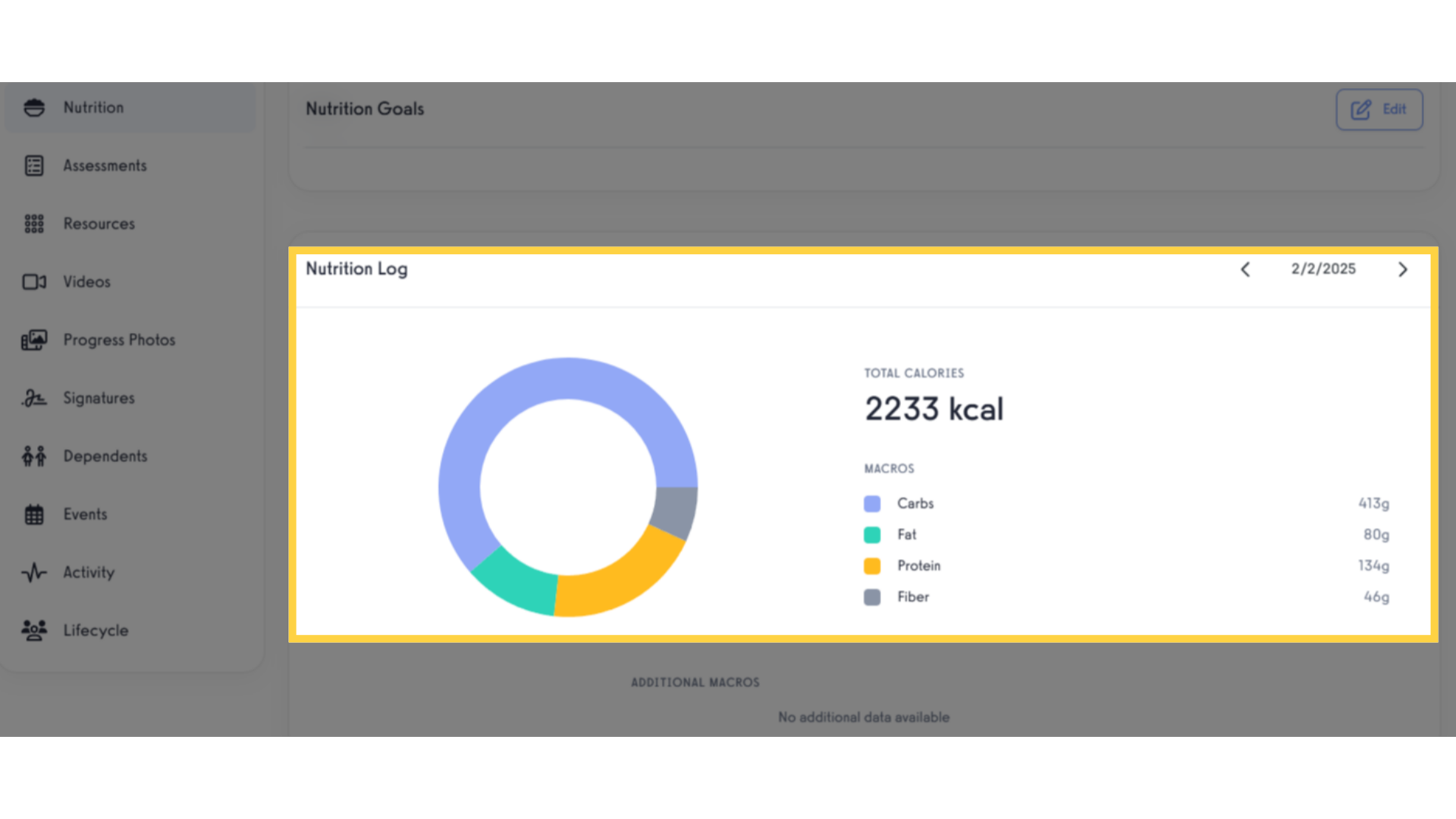Click the Nutrition sidebar icon
The image size is (1456, 819).
click(33, 107)
